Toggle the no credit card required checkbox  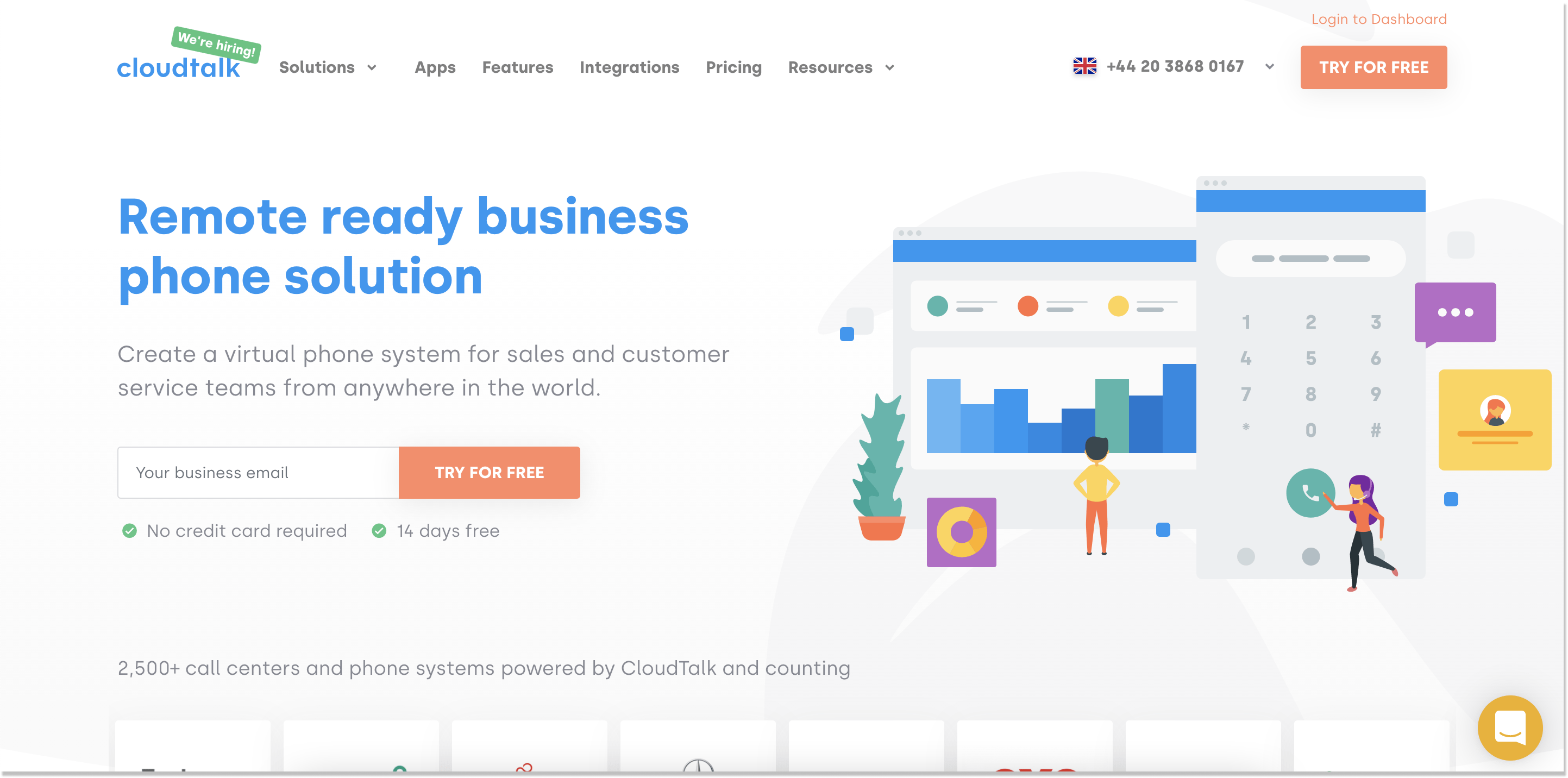pyautogui.click(x=128, y=530)
